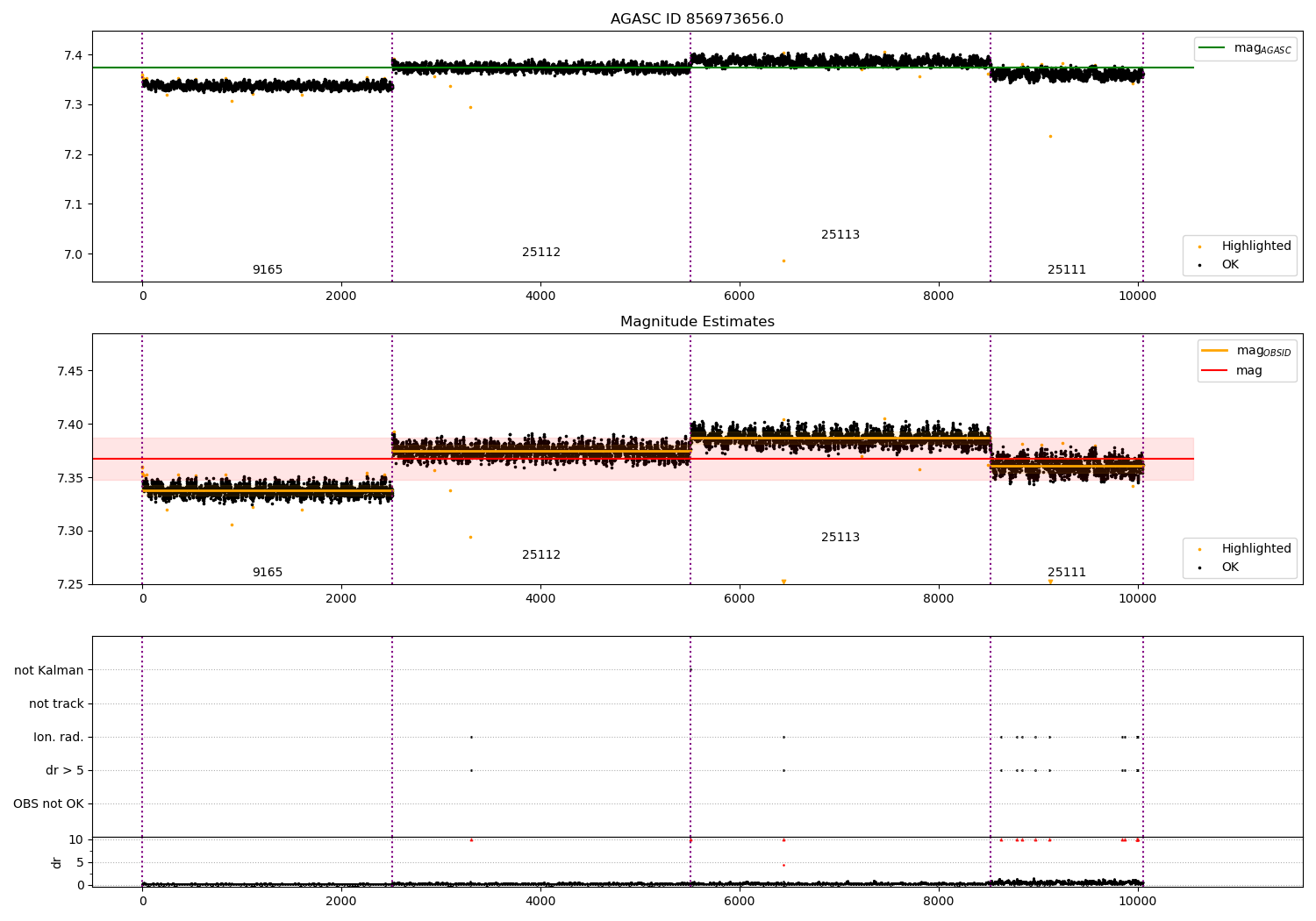
Task: Click the 7.30 y-tick label
Action: (70, 532)
